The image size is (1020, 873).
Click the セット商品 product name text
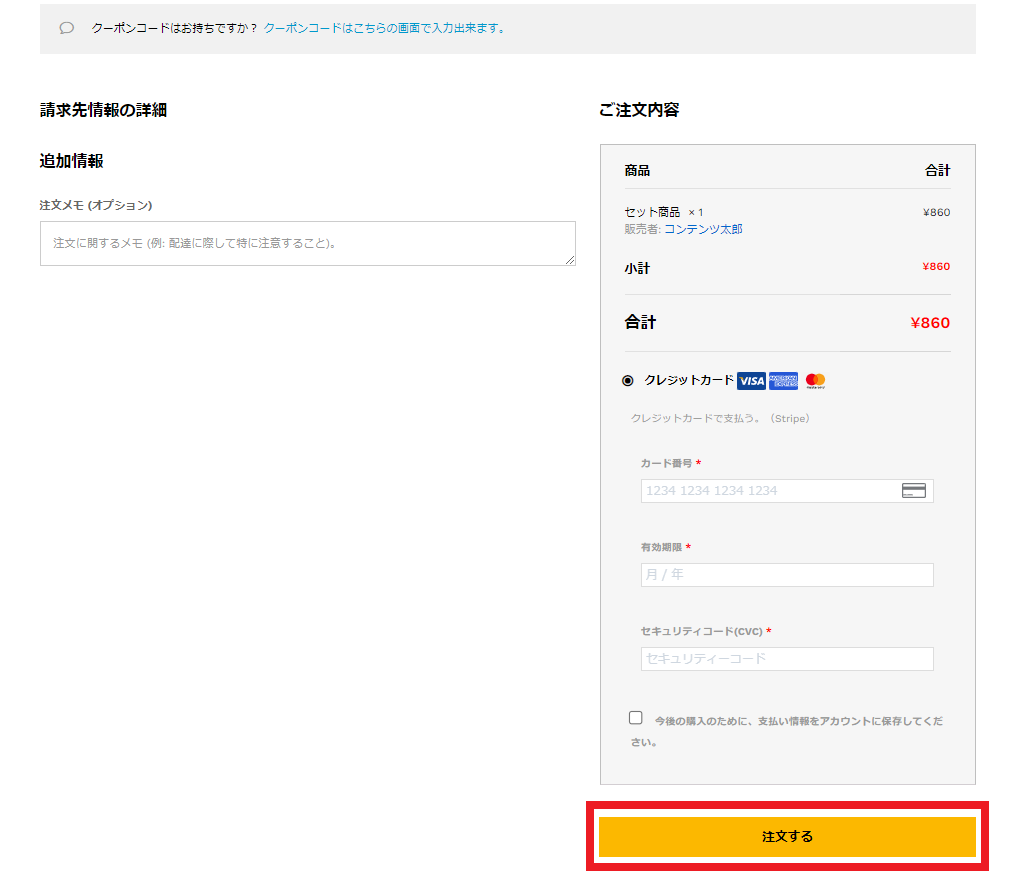[x=652, y=212]
